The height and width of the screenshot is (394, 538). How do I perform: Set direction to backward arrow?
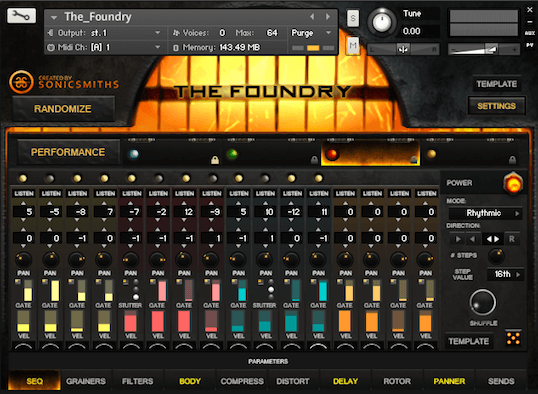[473, 239]
